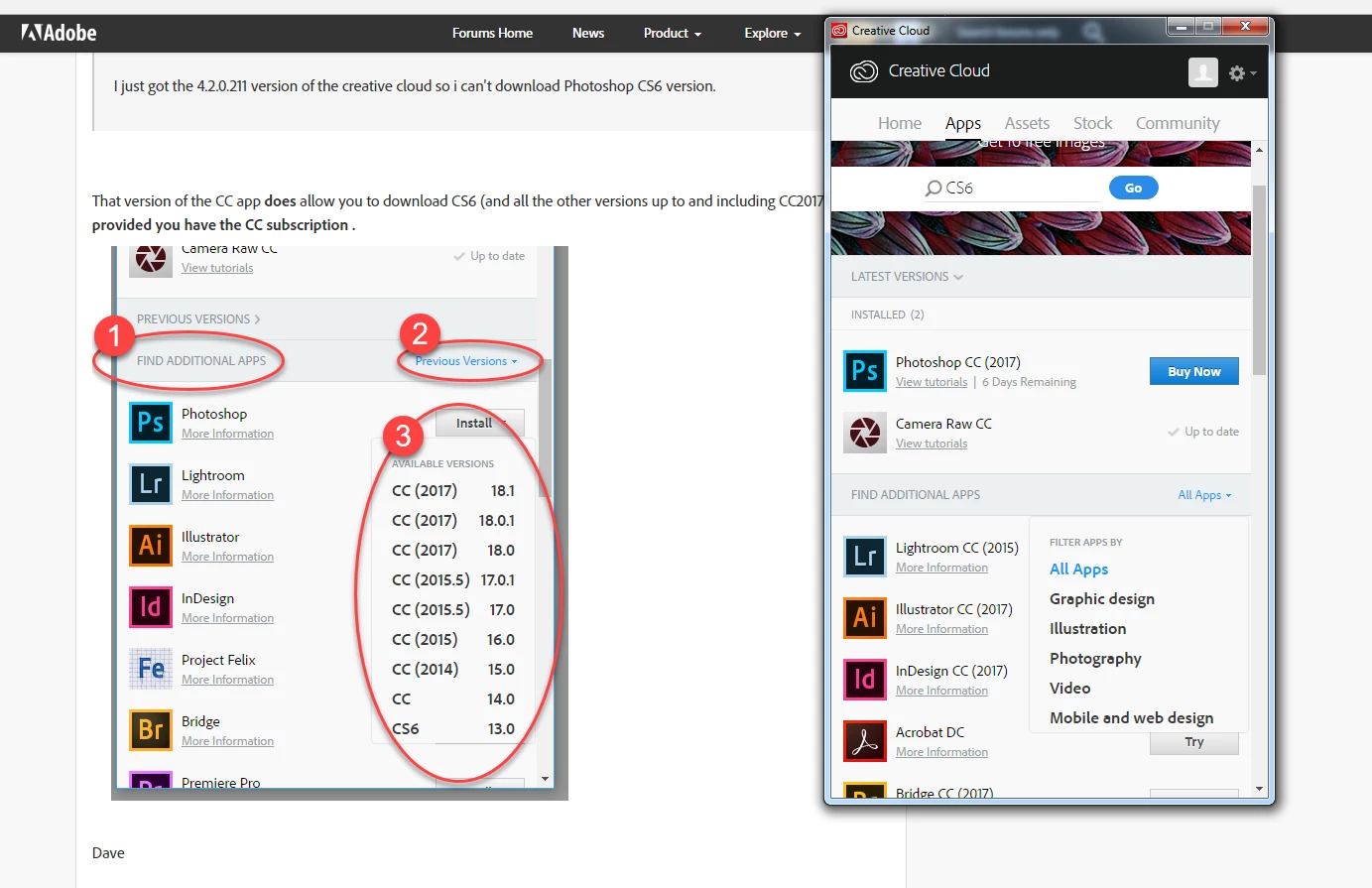Click Illustrator icon in forum screenshot

[151, 546]
